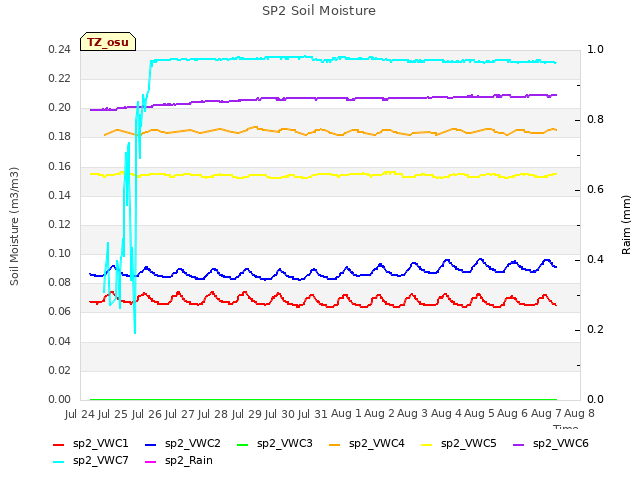The width and height of the screenshot is (640, 480).
Task: Toggle the sp2_Rain legend entry
Action: [179, 461]
